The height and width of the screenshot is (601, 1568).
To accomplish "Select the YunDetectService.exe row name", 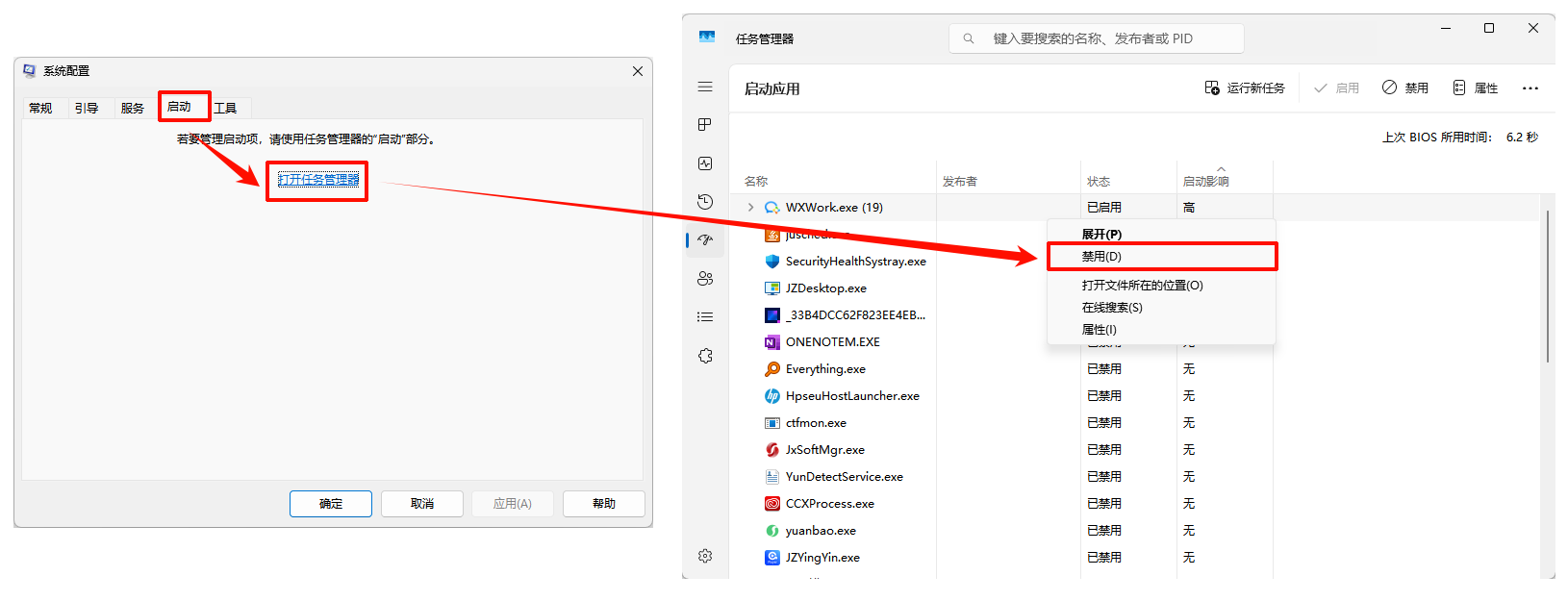I will (845, 477).
